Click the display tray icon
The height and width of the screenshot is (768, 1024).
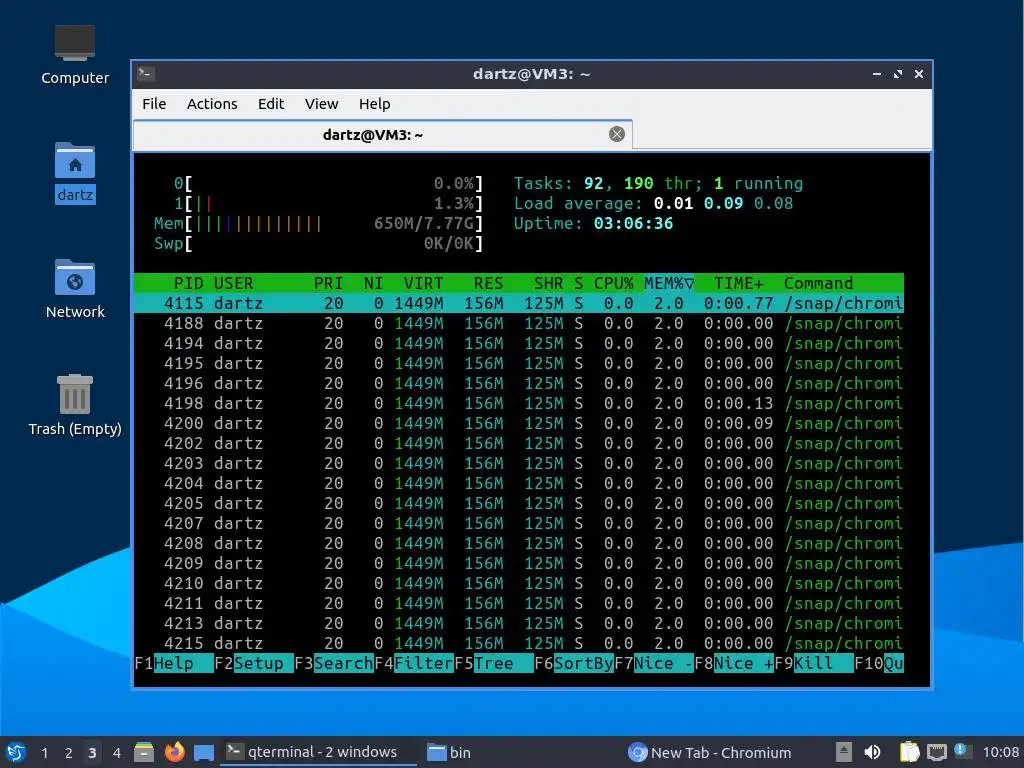tap(936, 752)
